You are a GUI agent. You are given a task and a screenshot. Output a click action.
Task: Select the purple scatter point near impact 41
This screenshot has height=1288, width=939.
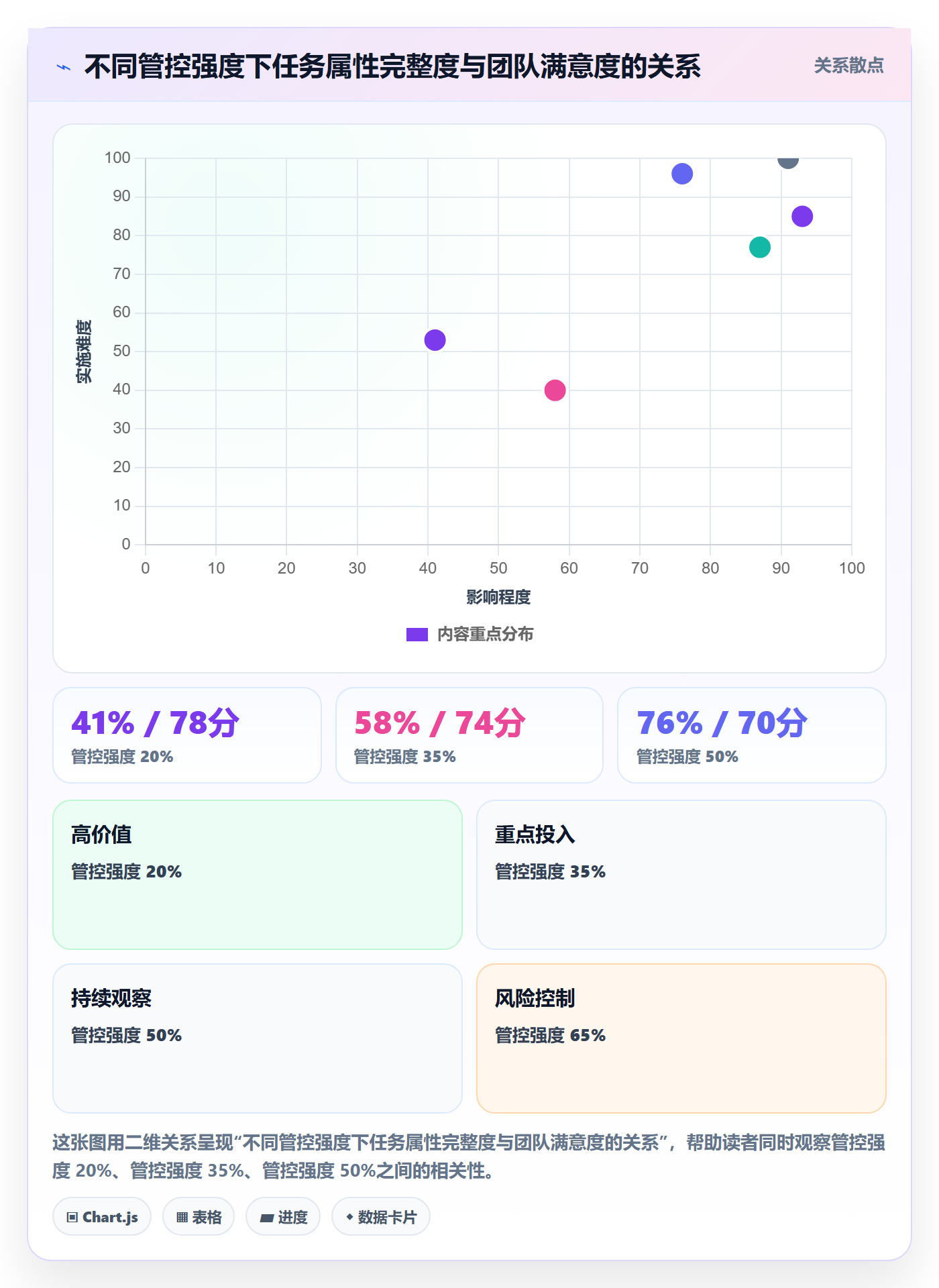tap(435, 340)
